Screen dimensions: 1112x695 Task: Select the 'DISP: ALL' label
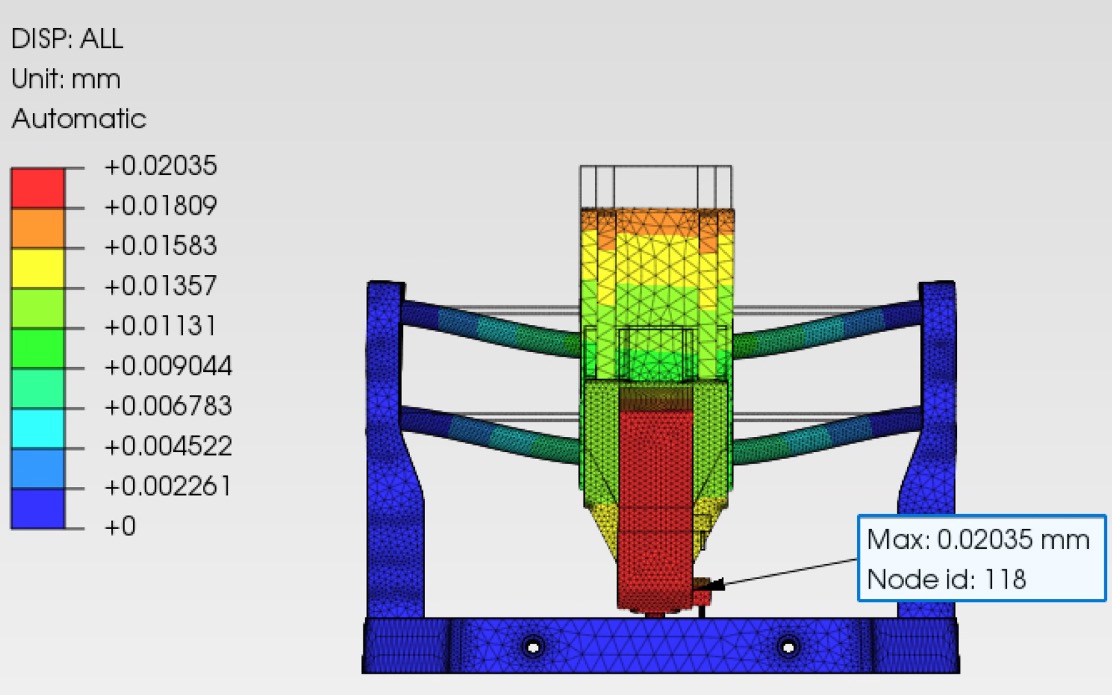tap(67, 38)
